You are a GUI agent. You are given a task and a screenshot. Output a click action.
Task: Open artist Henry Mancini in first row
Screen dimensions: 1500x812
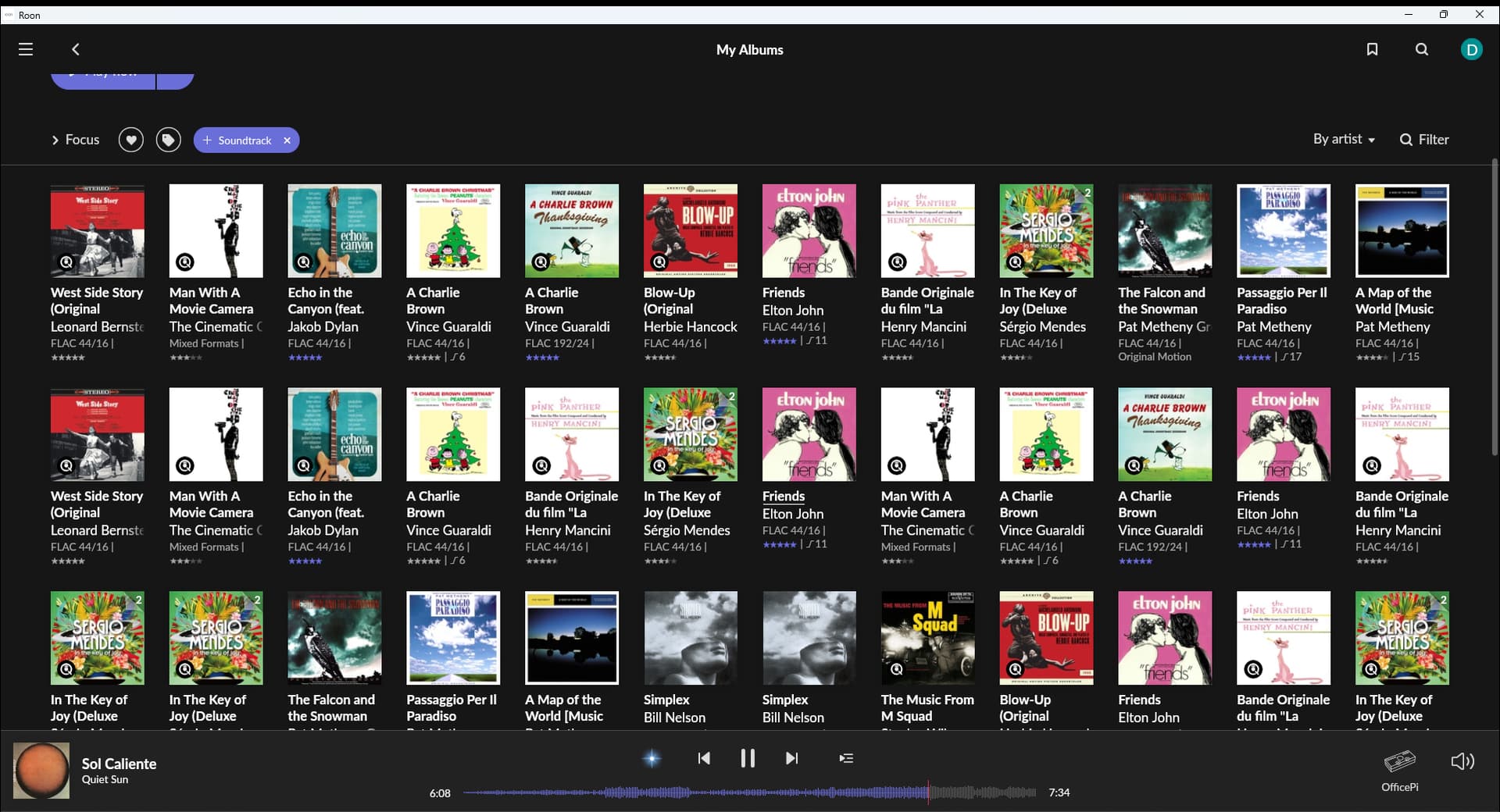[924, 326]
